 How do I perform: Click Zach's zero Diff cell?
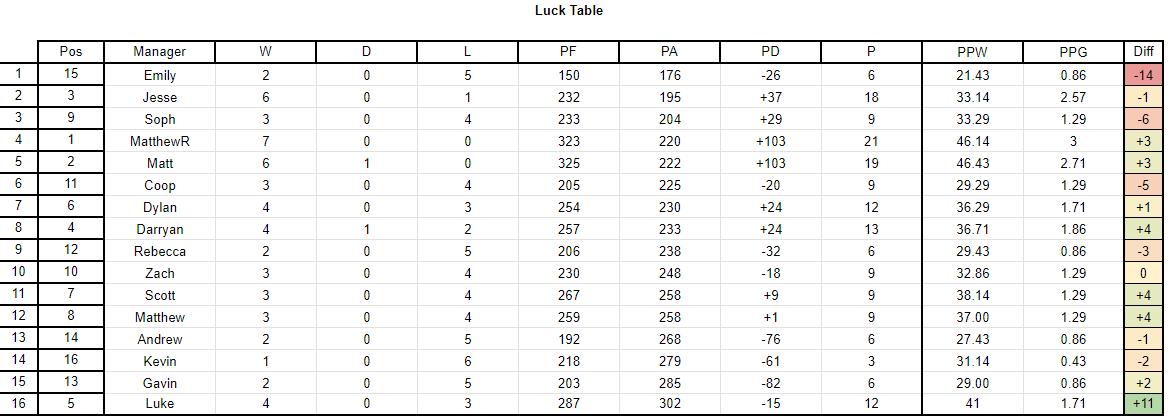[x=1143, y=273]
